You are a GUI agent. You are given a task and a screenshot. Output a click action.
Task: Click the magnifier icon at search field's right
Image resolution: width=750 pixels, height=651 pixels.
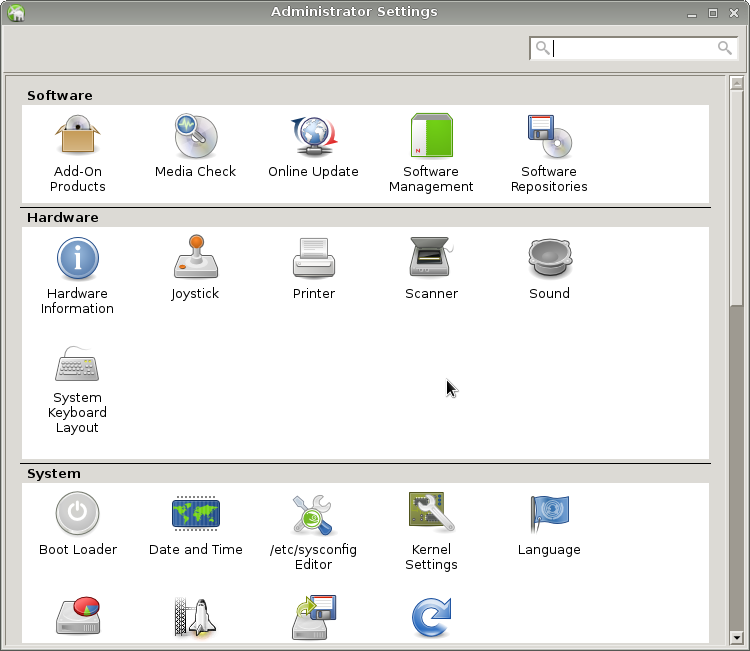(x=725, y=48)
